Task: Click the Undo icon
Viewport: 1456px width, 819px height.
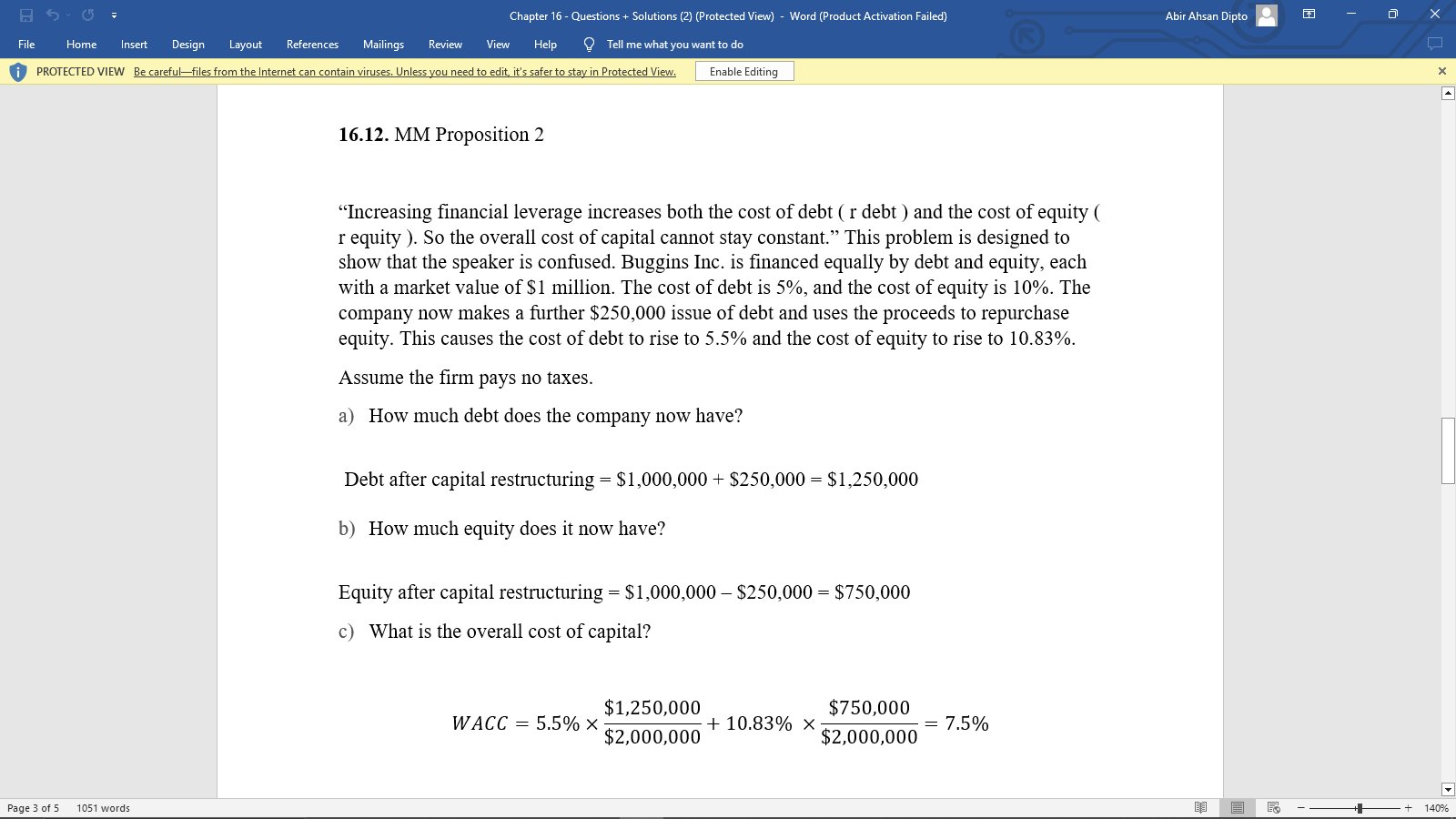Action: (52, 15)
